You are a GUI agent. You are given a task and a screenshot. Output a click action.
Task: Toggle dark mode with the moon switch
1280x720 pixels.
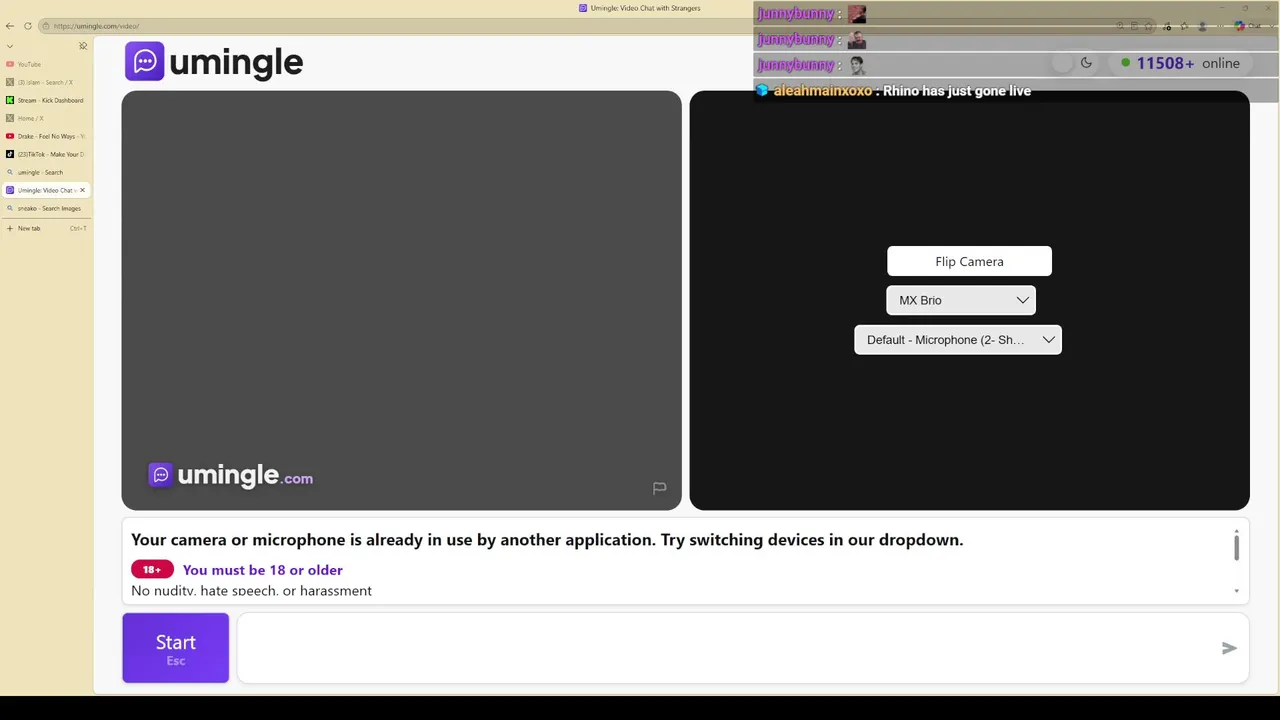pyautogui.click(x=1074, y=63)
